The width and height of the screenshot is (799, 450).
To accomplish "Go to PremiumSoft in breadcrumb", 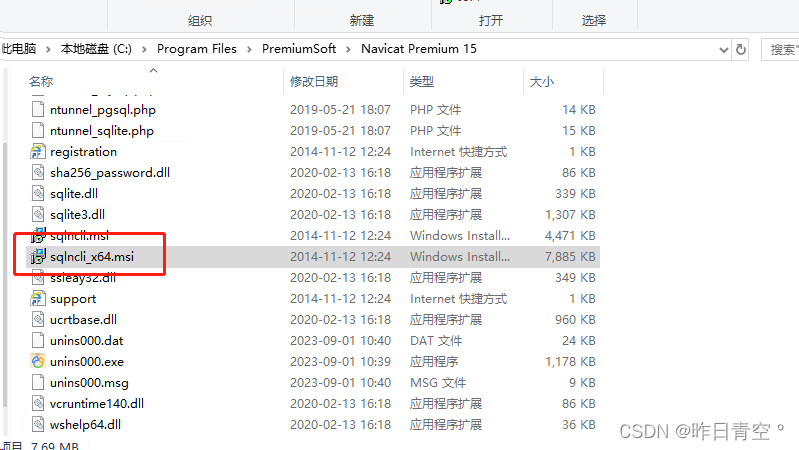I will point(299,49).
